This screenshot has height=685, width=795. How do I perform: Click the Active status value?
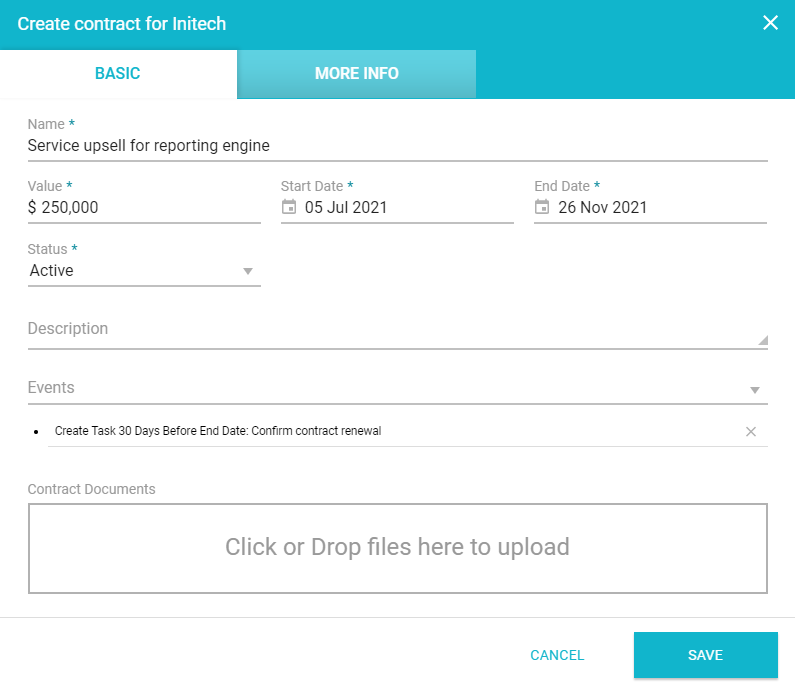pyautogui.click(x=52, y=271)
